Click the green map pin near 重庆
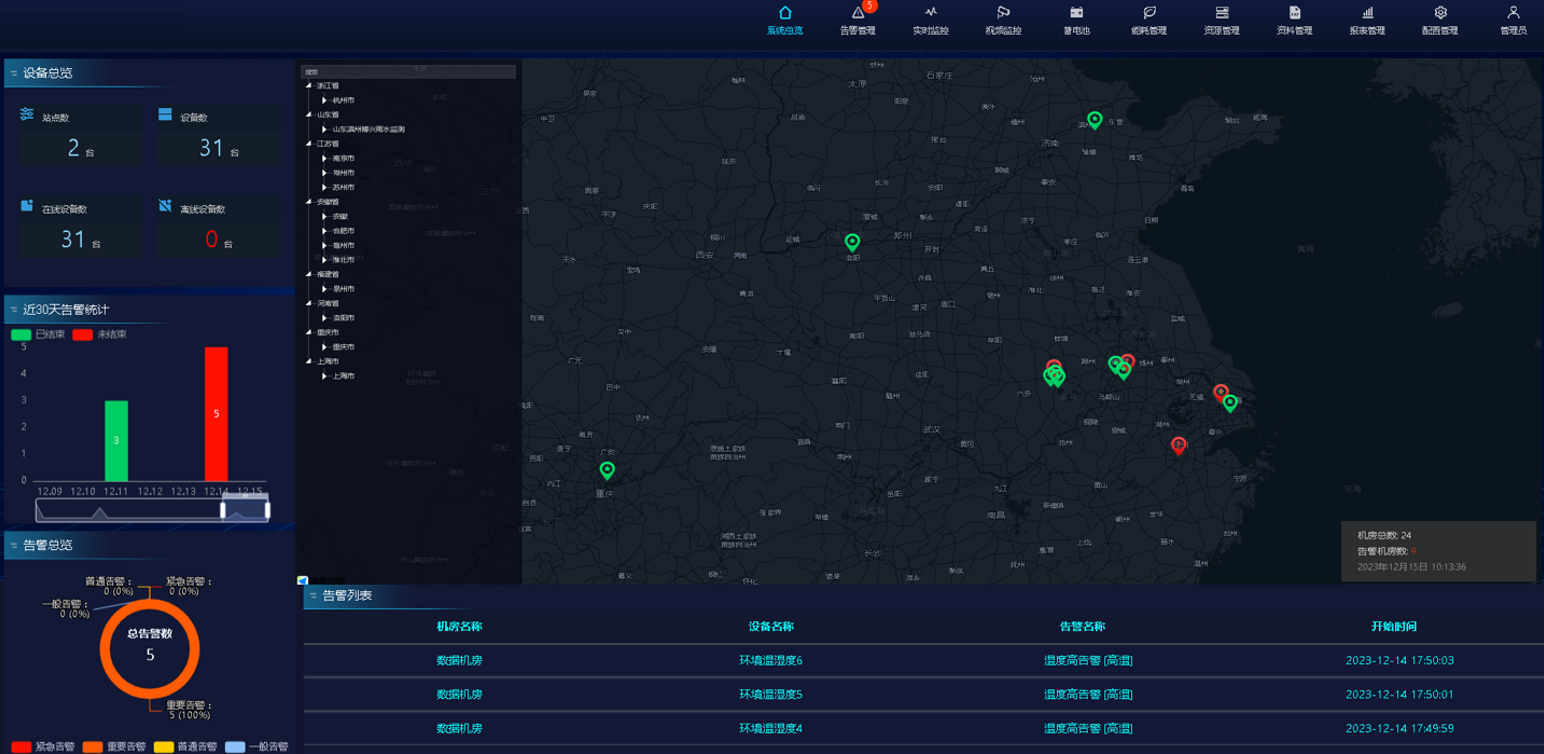The height and width of the screenshot is (754, 1544). pyautogui.click(x=607, y=469)
